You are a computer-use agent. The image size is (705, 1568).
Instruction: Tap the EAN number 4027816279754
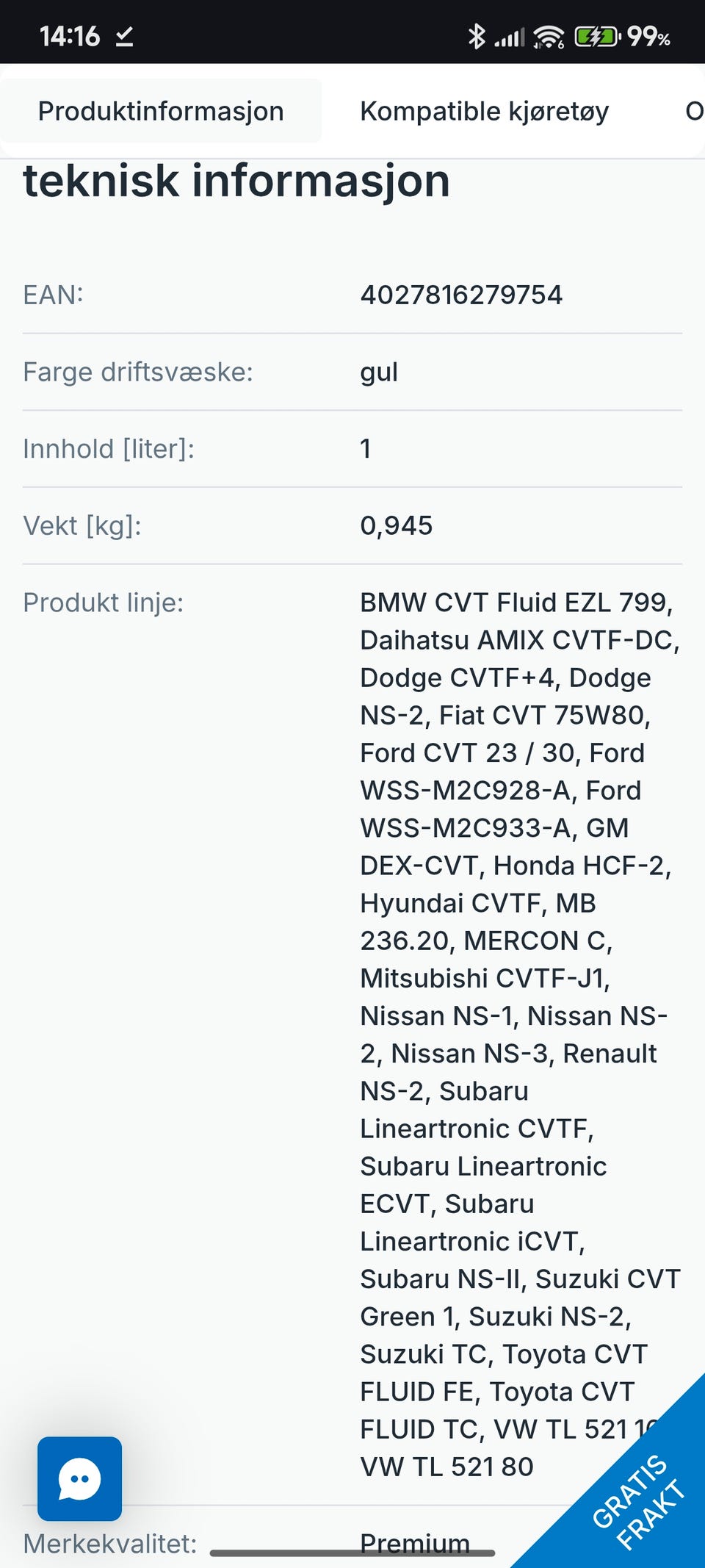460,295
